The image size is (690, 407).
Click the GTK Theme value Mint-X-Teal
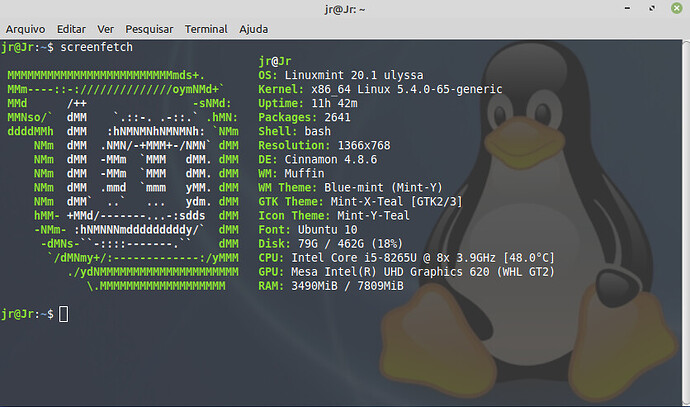click(x=367, y=202)
